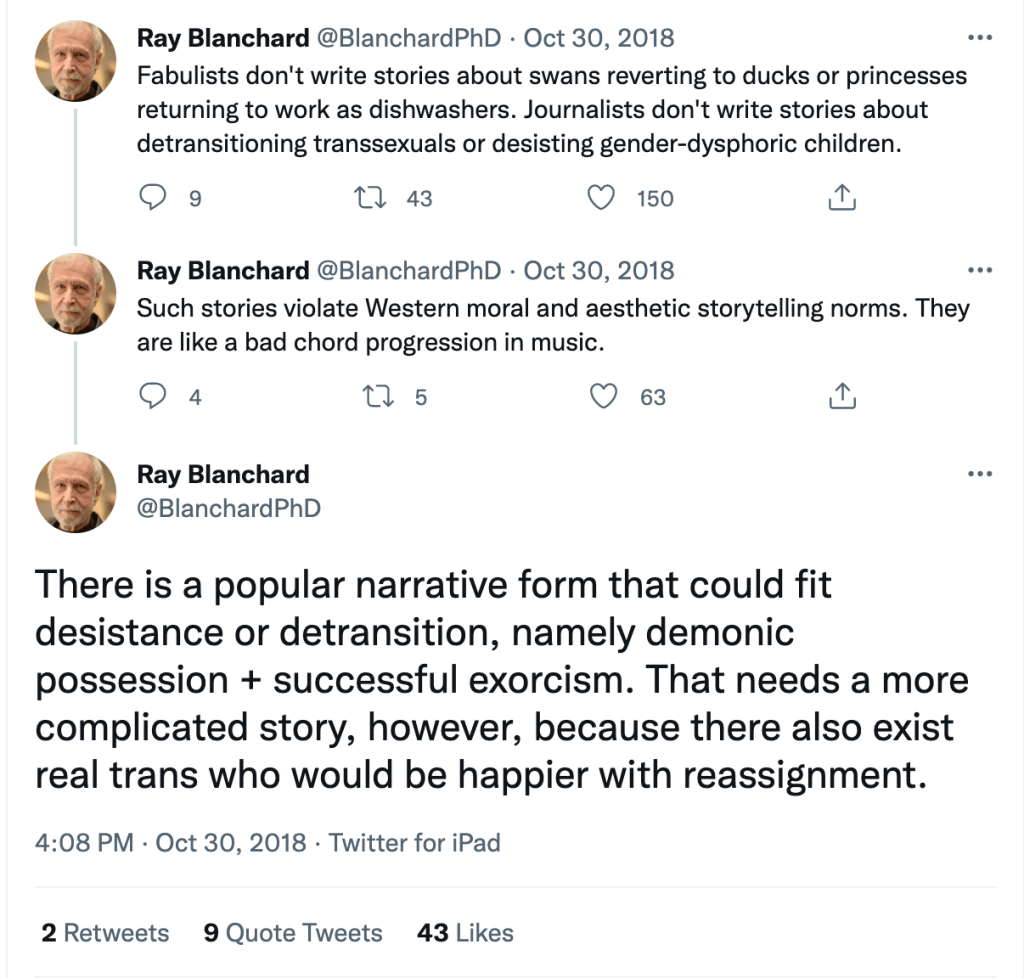View the 2 Retweets list
Viewport: 1024px width, 978px height.
(105, 933)
